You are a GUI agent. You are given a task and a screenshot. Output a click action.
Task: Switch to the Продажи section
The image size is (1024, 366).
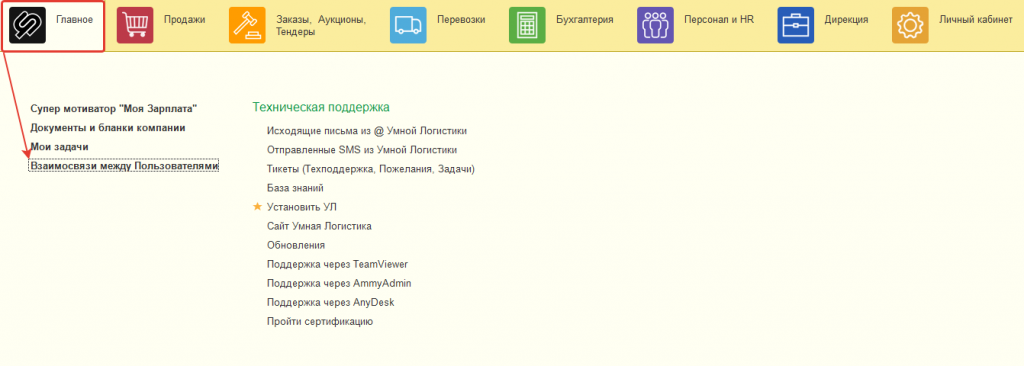184,20
